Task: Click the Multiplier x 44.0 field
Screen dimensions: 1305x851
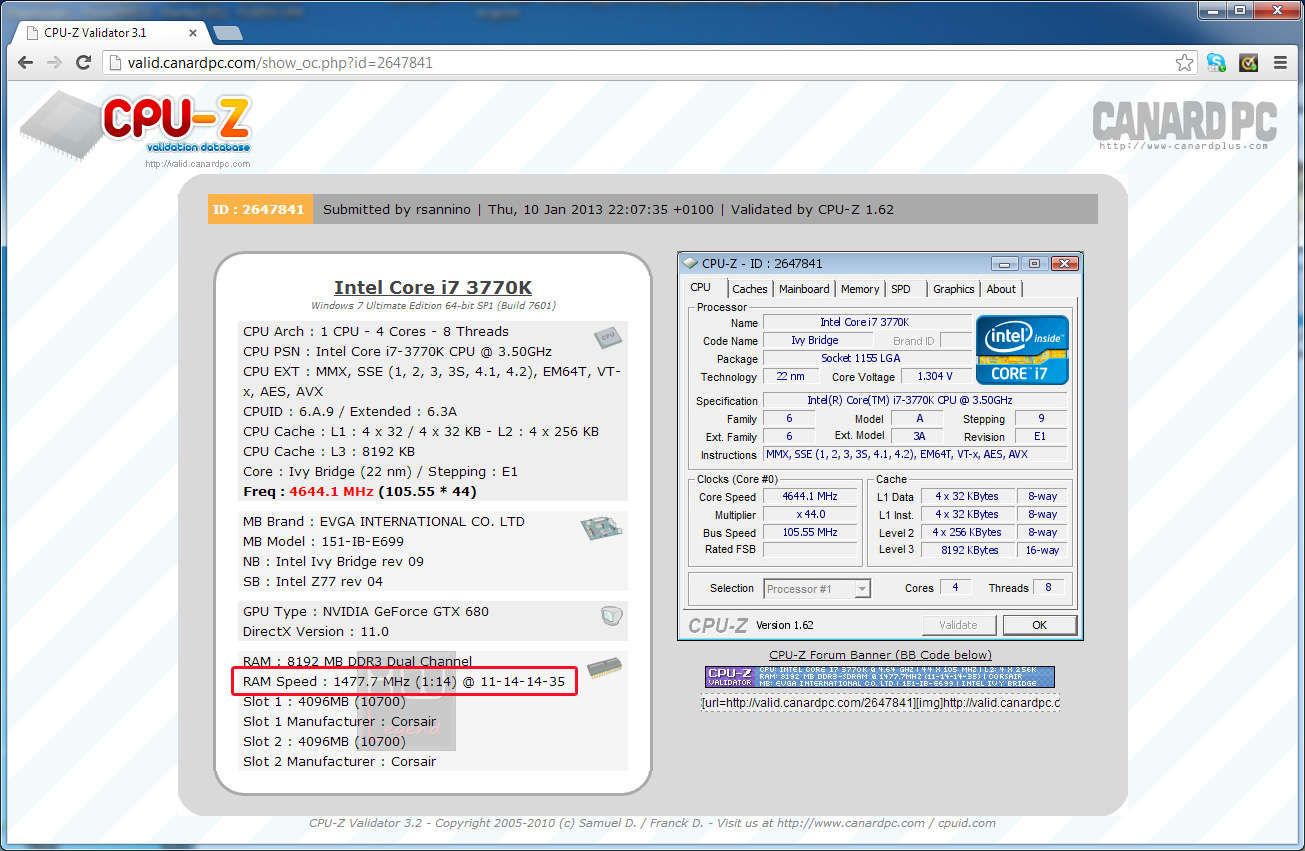Action: 810,515
